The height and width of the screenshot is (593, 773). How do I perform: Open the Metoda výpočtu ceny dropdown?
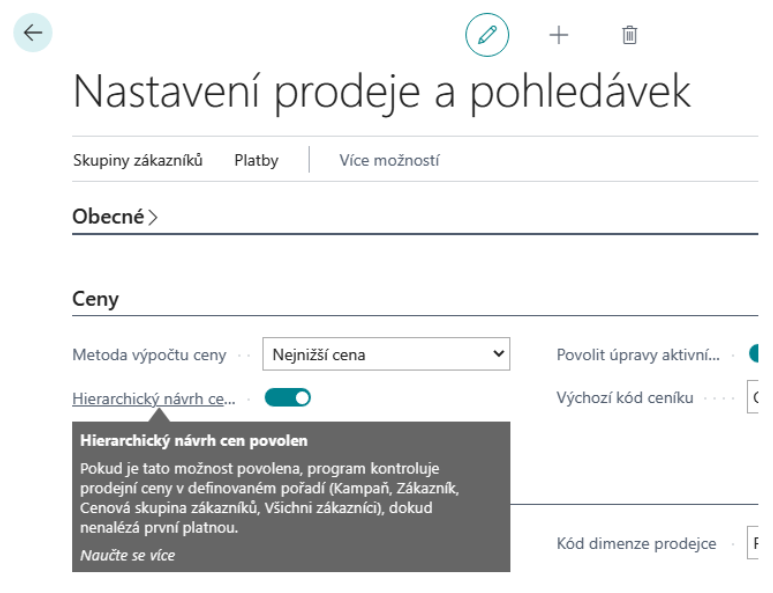pyautogui.click(x=386, y=354)
